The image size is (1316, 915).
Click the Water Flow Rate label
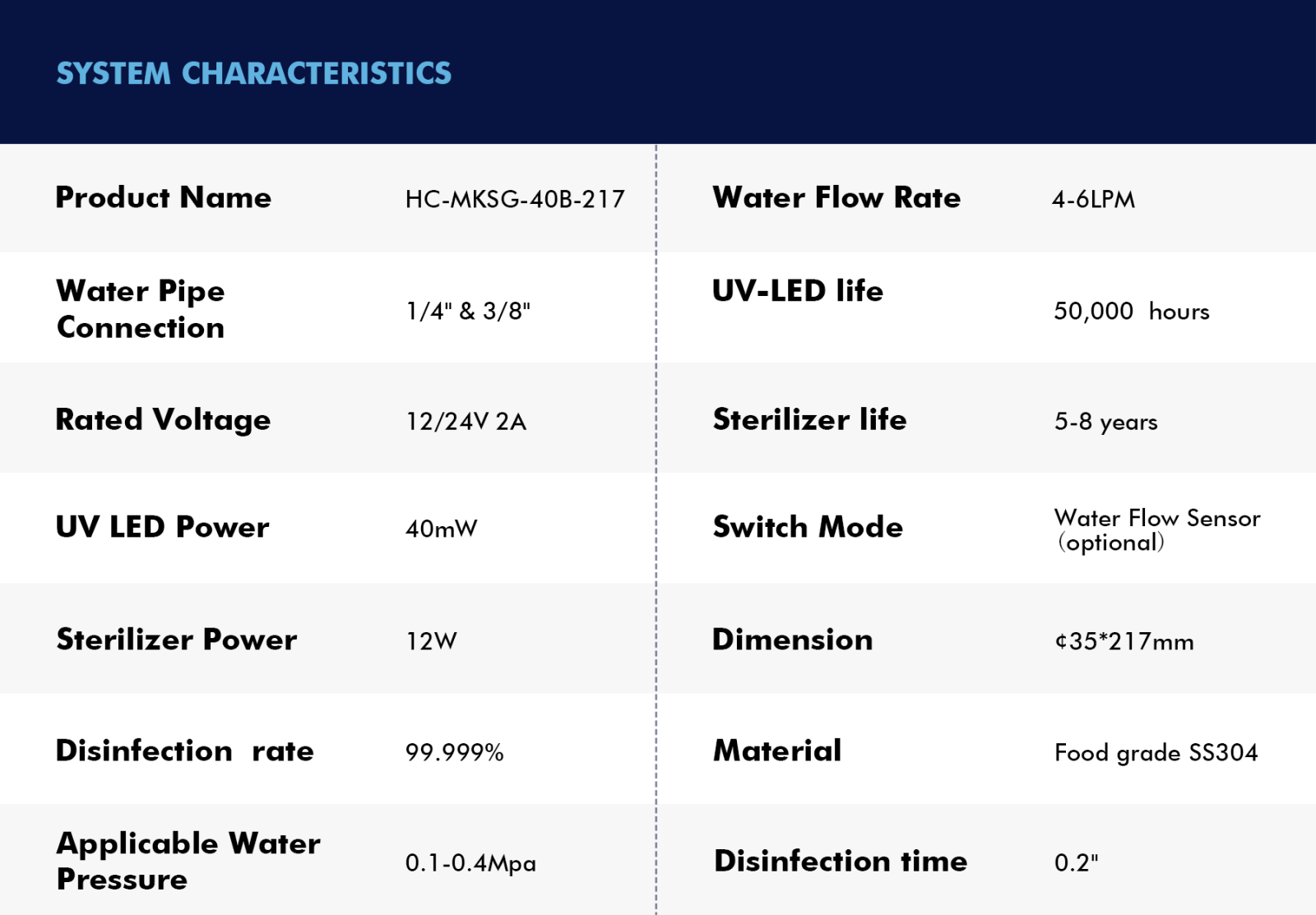coord(836,198)
